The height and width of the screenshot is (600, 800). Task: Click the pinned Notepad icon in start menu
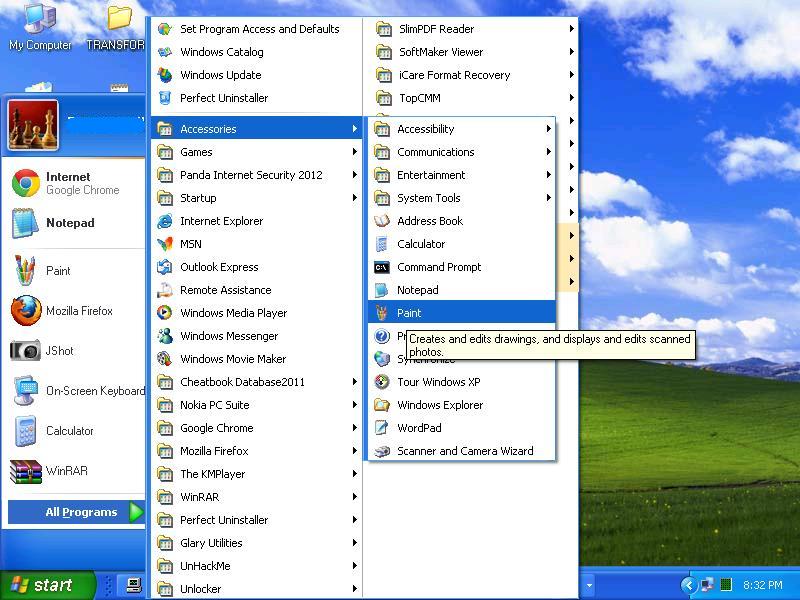coord(24,223)
